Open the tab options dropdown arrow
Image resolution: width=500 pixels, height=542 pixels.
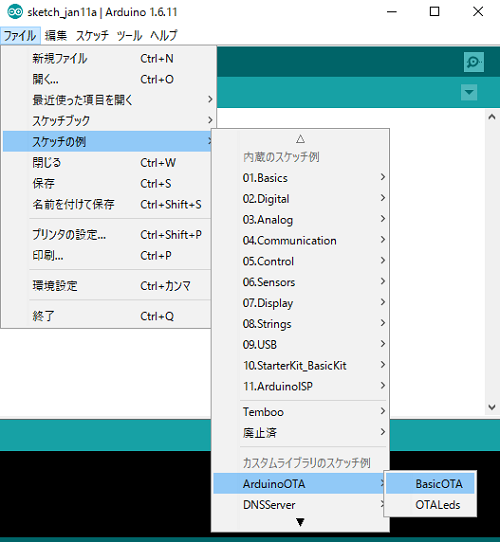[469, 92]
